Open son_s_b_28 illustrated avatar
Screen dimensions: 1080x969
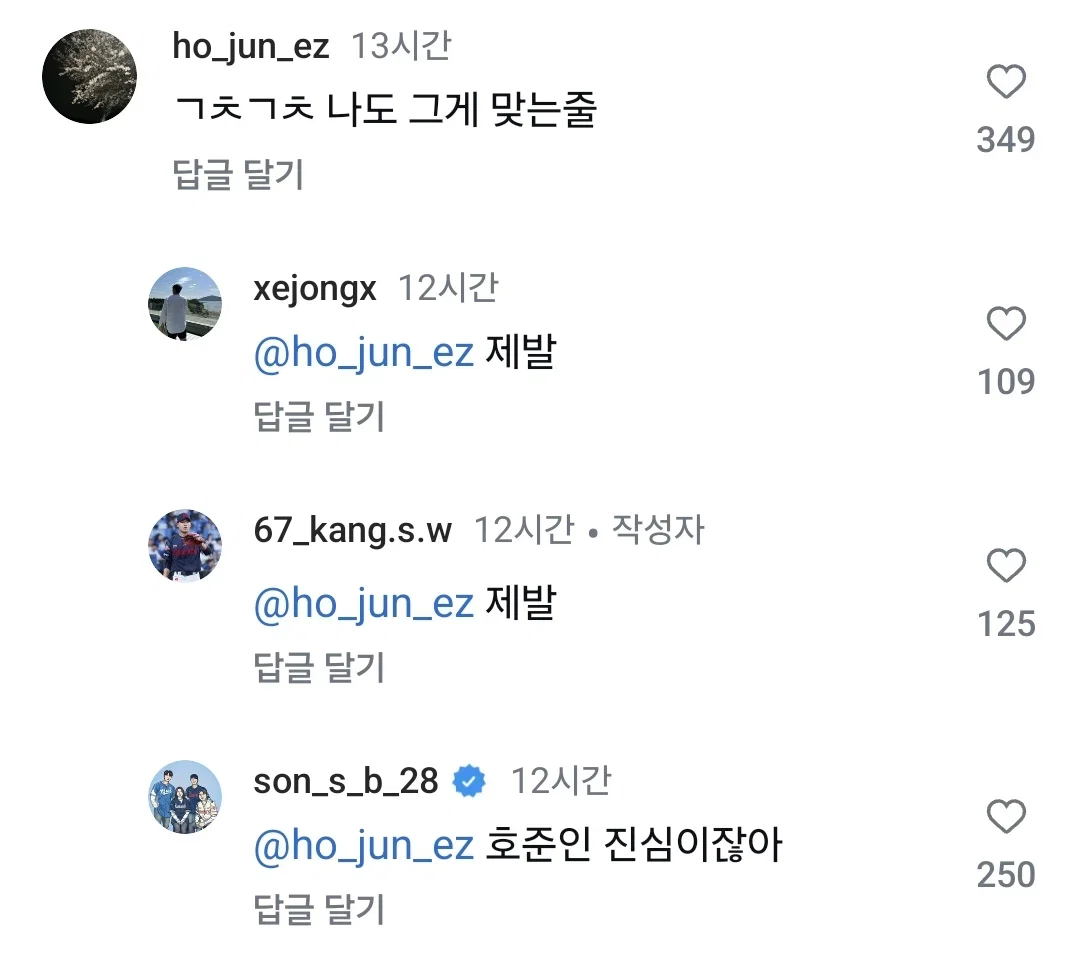(x=185, y=797)
